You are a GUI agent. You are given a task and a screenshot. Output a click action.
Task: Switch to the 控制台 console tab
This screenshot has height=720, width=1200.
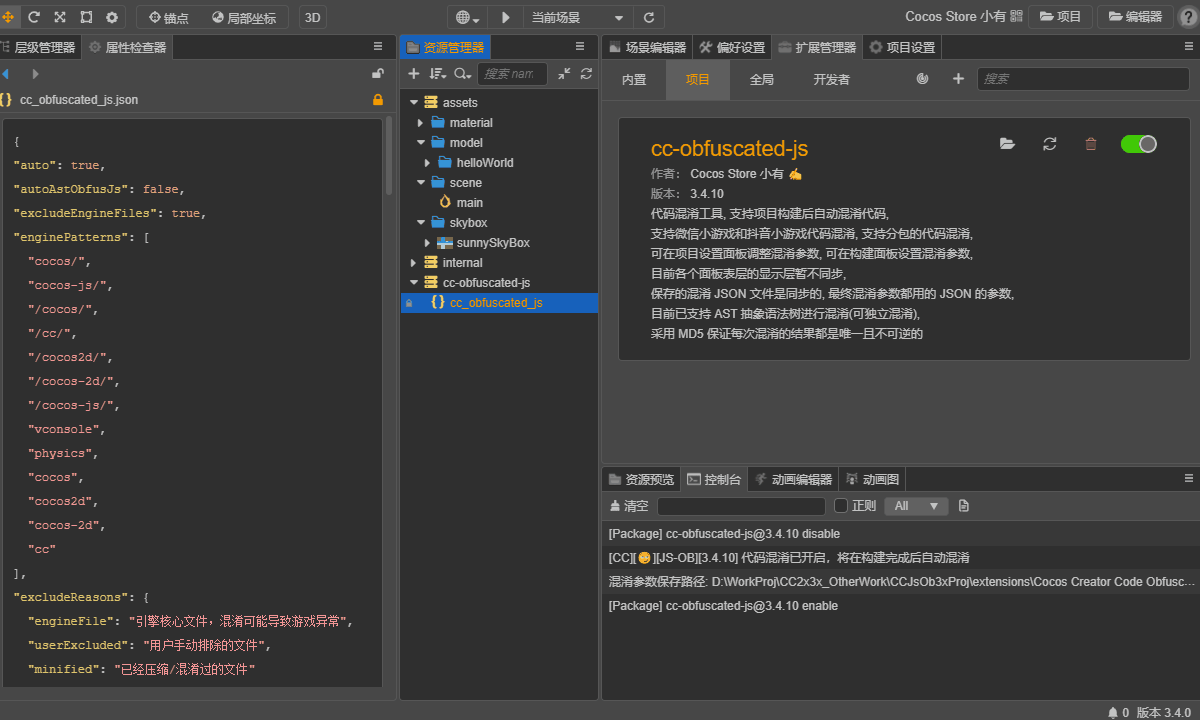pyautogui.click(x=714, y=480)
